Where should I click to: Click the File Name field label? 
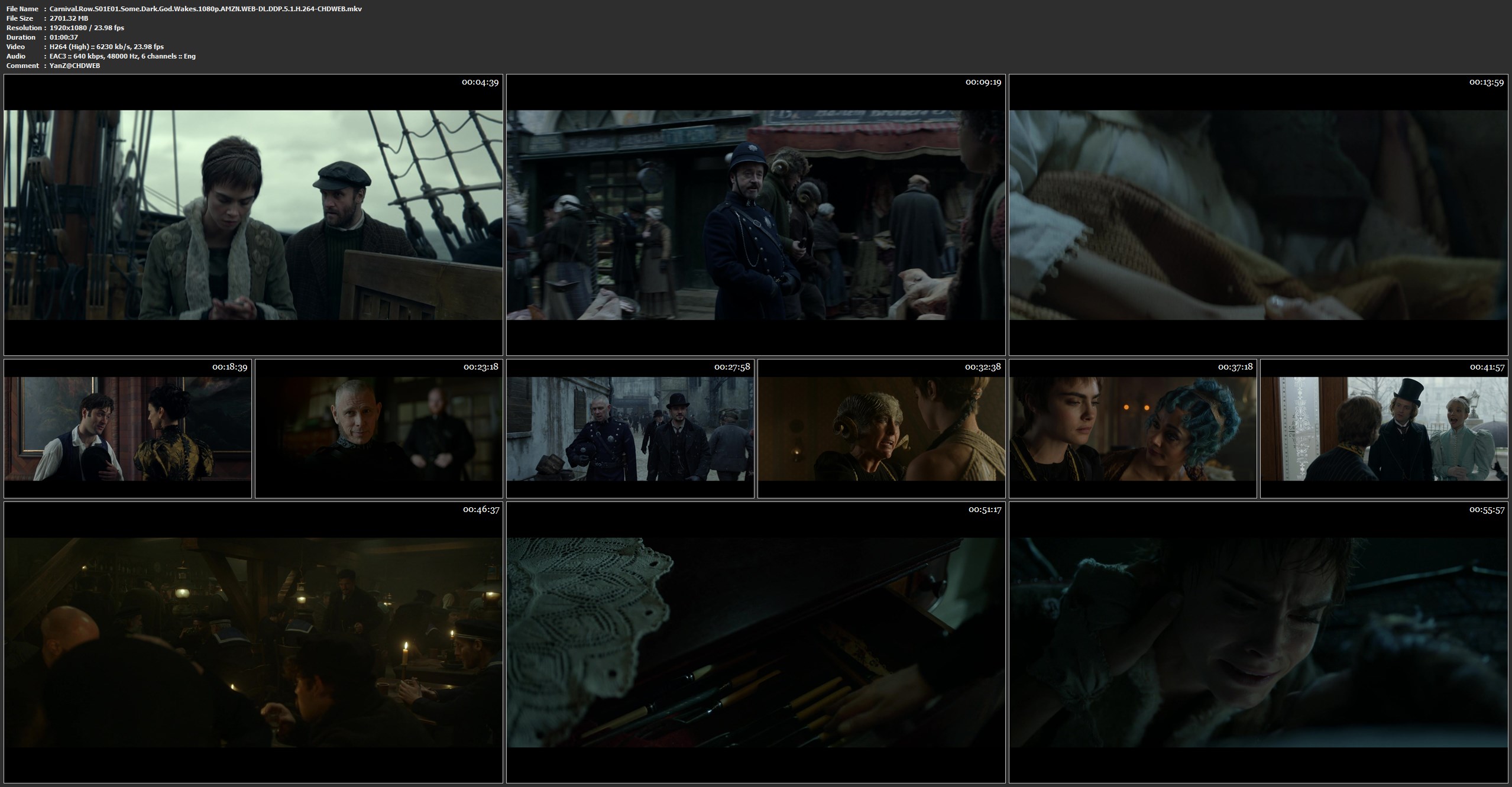point(22,9)
